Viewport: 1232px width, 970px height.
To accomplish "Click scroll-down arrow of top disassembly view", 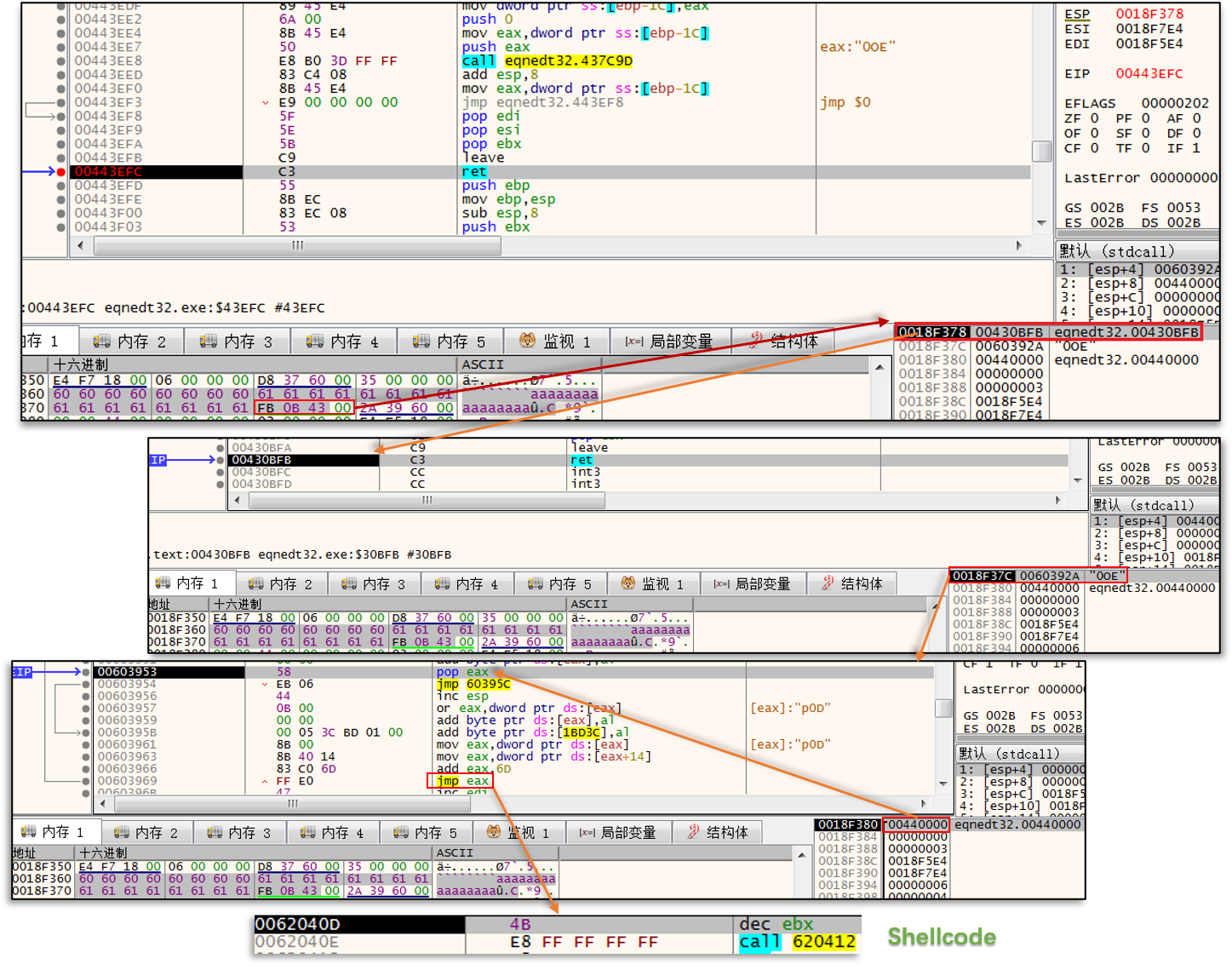I will pyautogui.click(x=1041, y=223).
